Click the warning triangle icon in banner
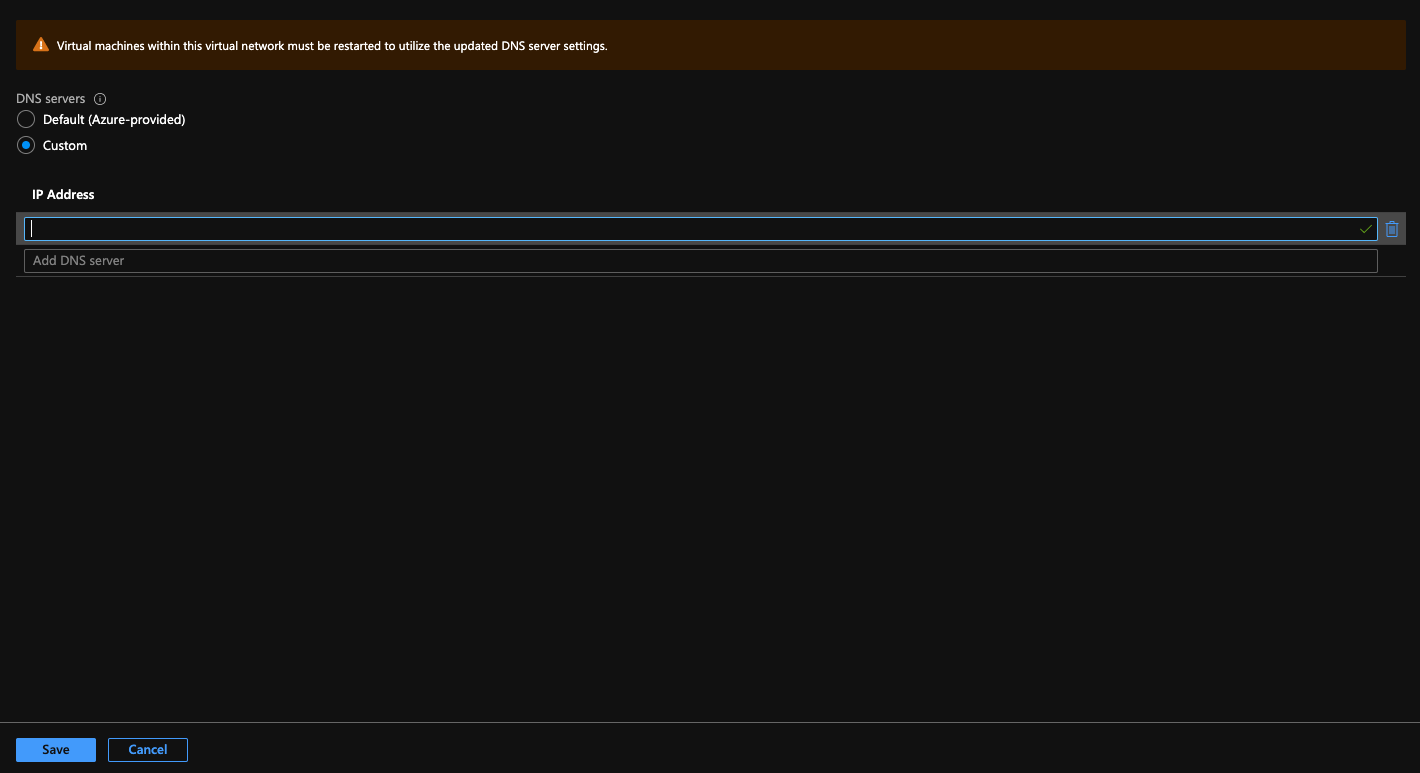Screen dimensions: 1420x773 click(x=40, y=45)
